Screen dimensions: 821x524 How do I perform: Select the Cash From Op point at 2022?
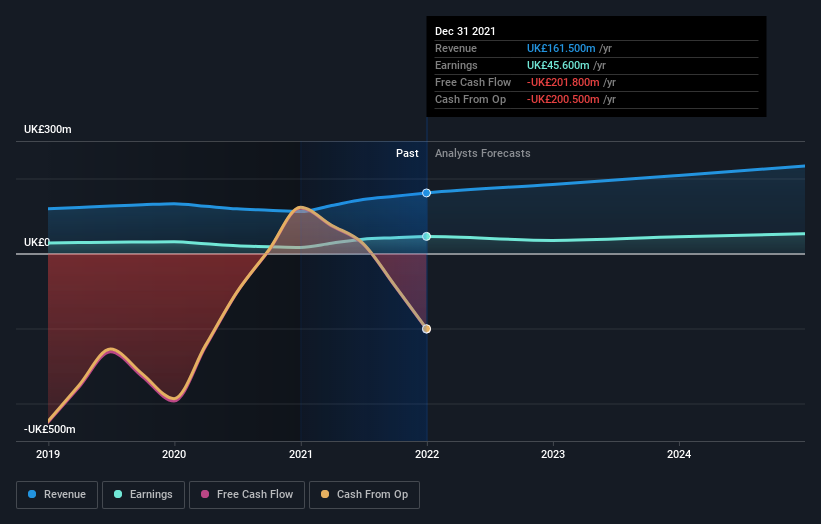click(x=427, y=329)
